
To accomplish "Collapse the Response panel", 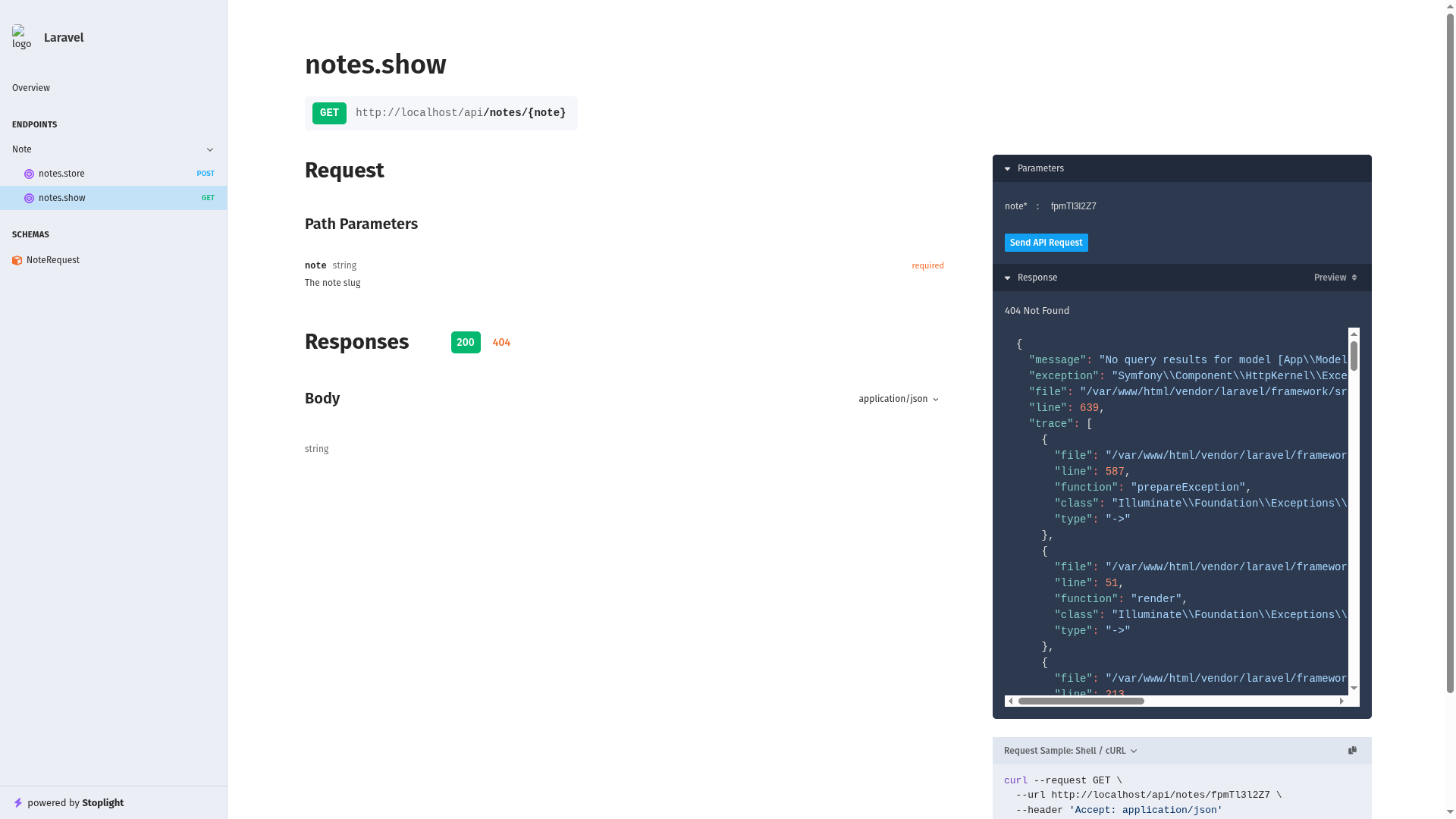I will coord(1008,278).
